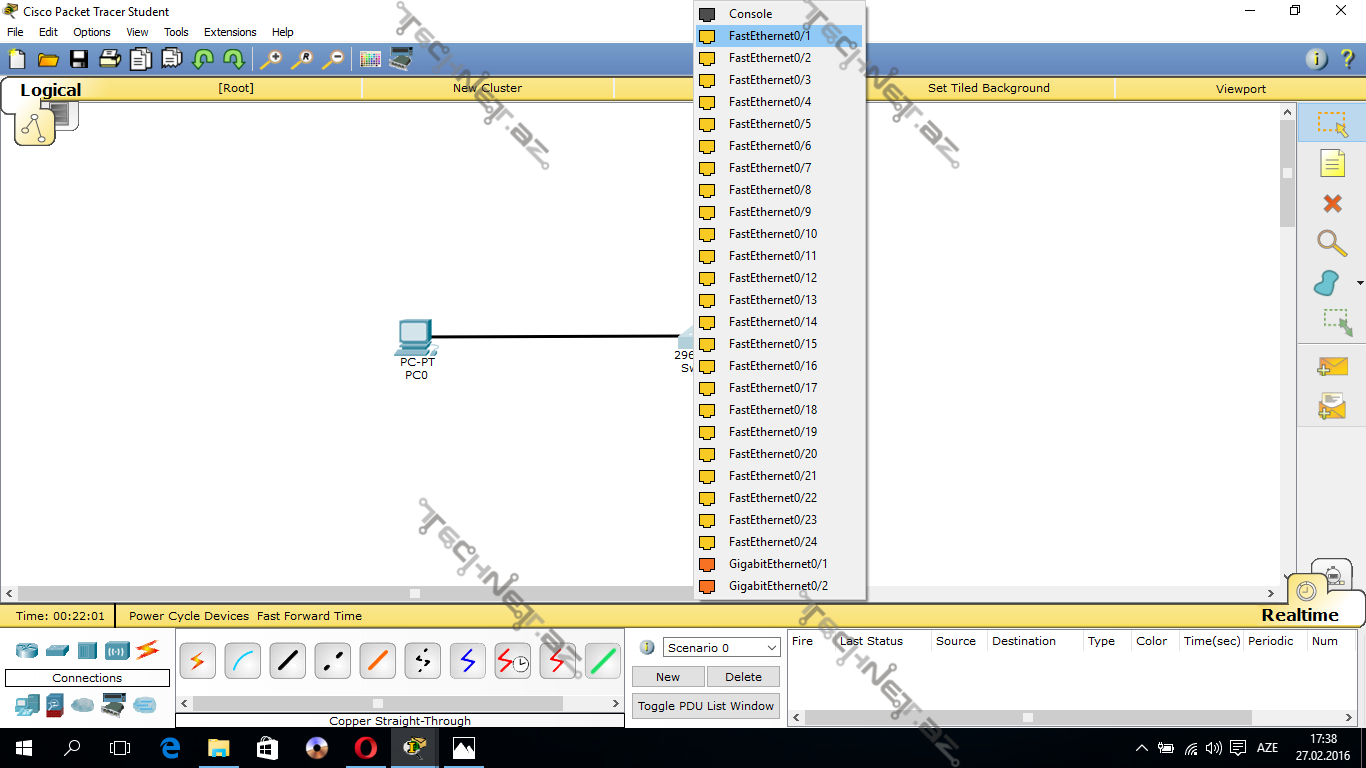
Task: Toggle to the Logical workspace view
Action: tap(50, 90)
